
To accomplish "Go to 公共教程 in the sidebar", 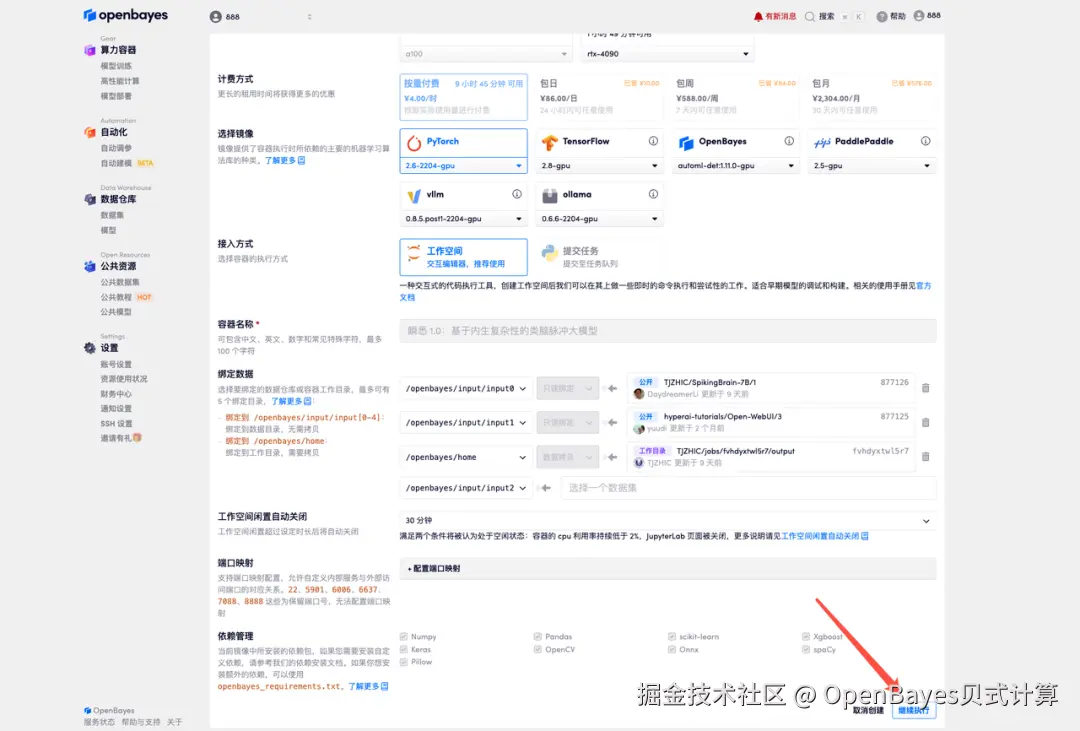I will [116, 298].
